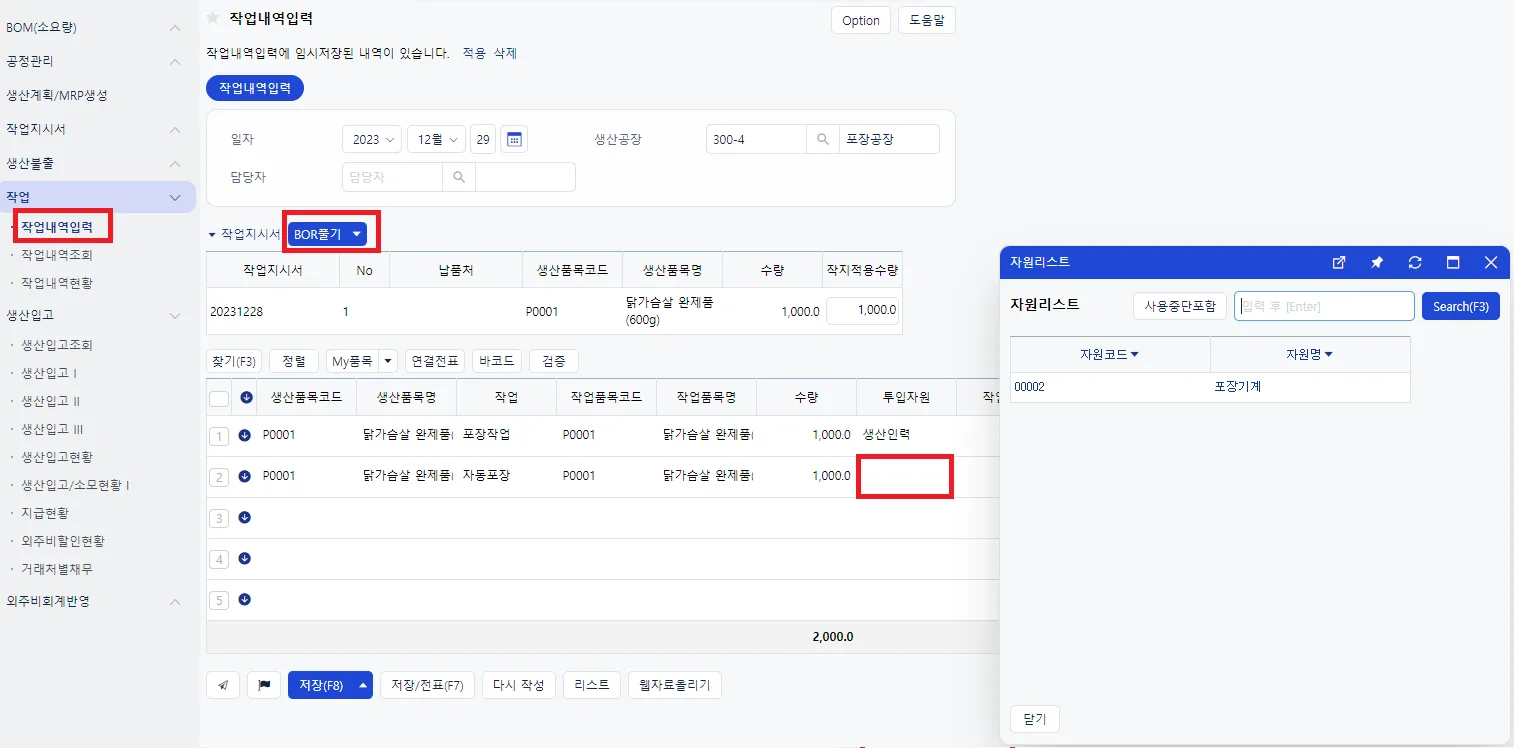Click the down-arrow icon in row 2
The image size is (1514, 748).
click(x=245, y=476)
